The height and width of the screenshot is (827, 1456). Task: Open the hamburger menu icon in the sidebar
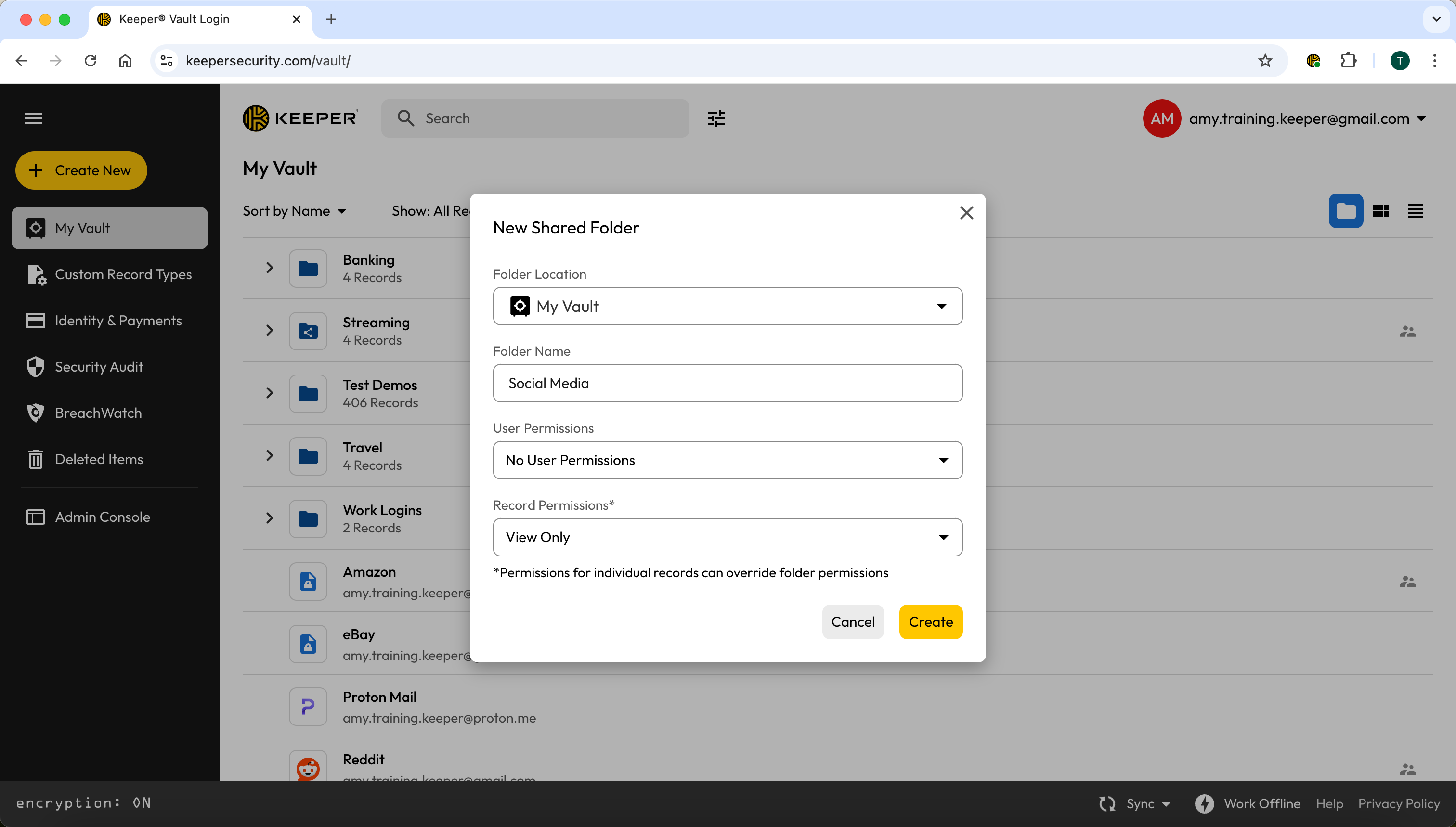tap(34, 118)
